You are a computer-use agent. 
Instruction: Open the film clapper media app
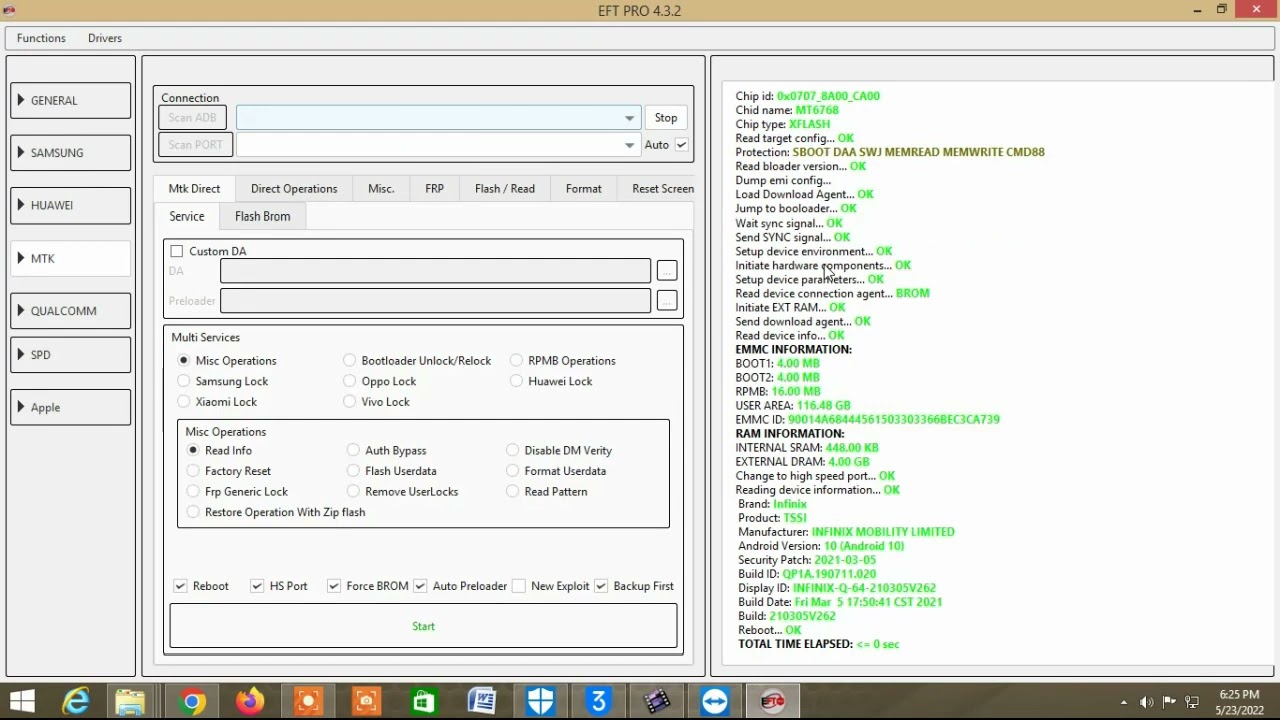click(x=656, y=701)
